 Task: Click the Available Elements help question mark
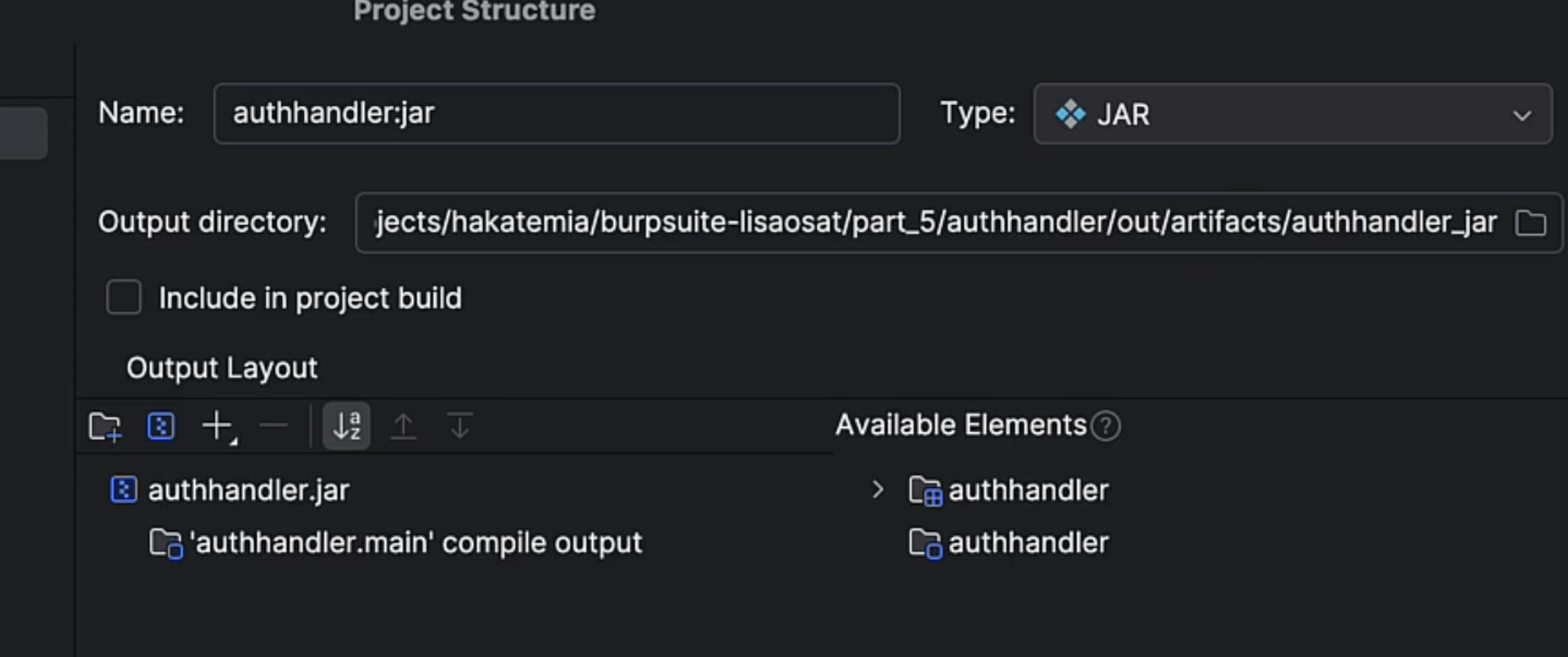pos(1105,426)
